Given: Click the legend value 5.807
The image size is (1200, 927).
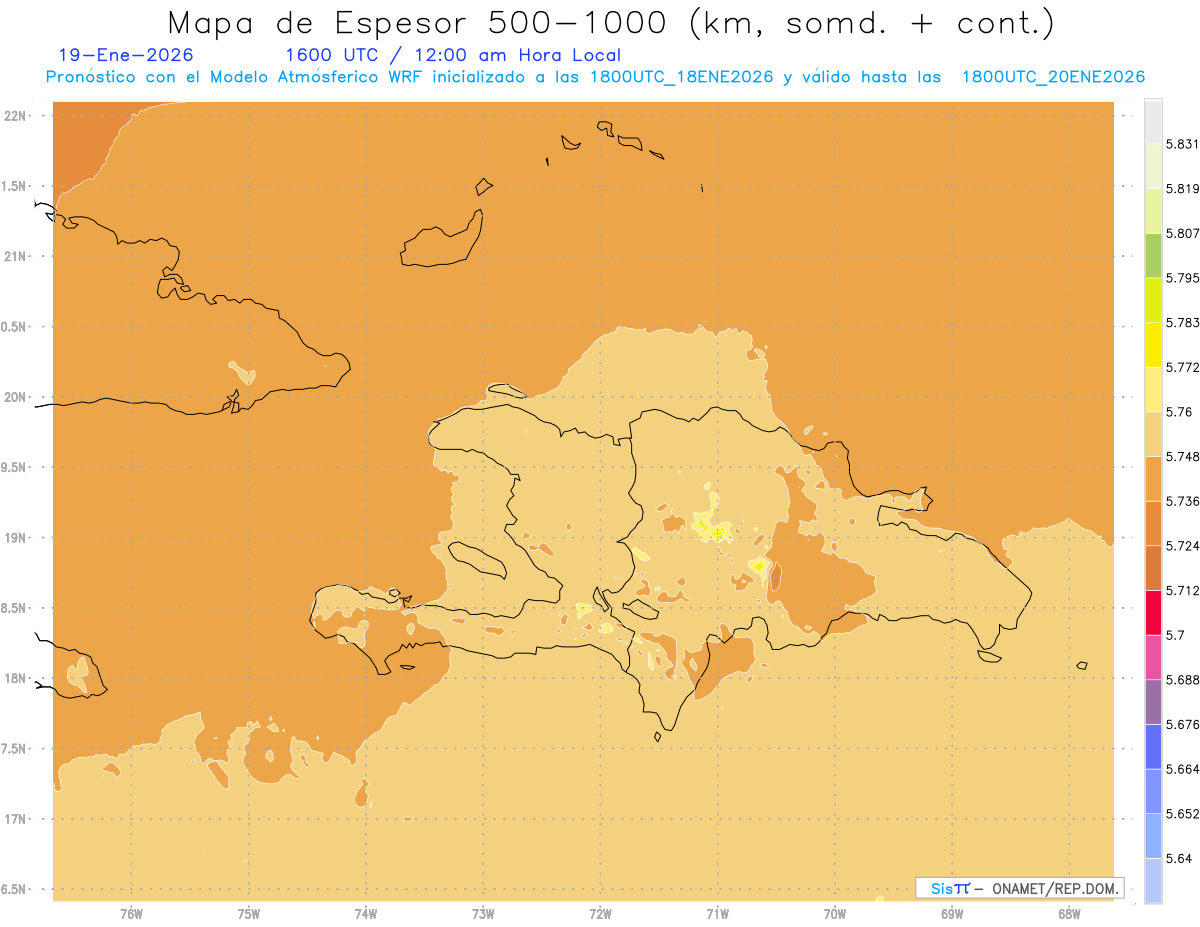Looking at the screenshot, I should pos(1183,233).
